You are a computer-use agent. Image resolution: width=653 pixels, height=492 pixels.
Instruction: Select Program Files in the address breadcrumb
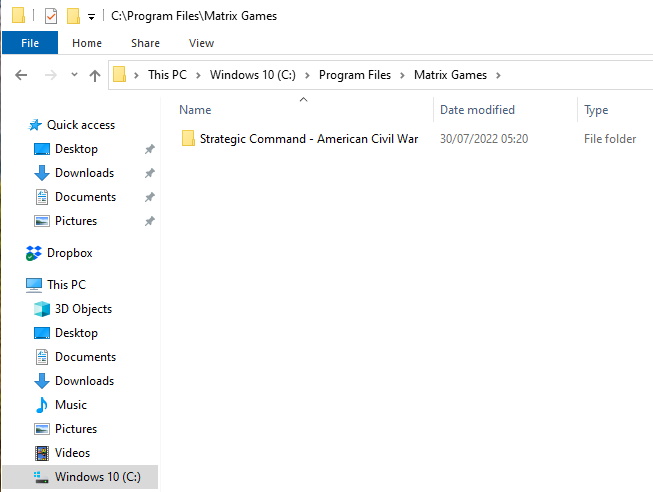[x=355, y=75]
